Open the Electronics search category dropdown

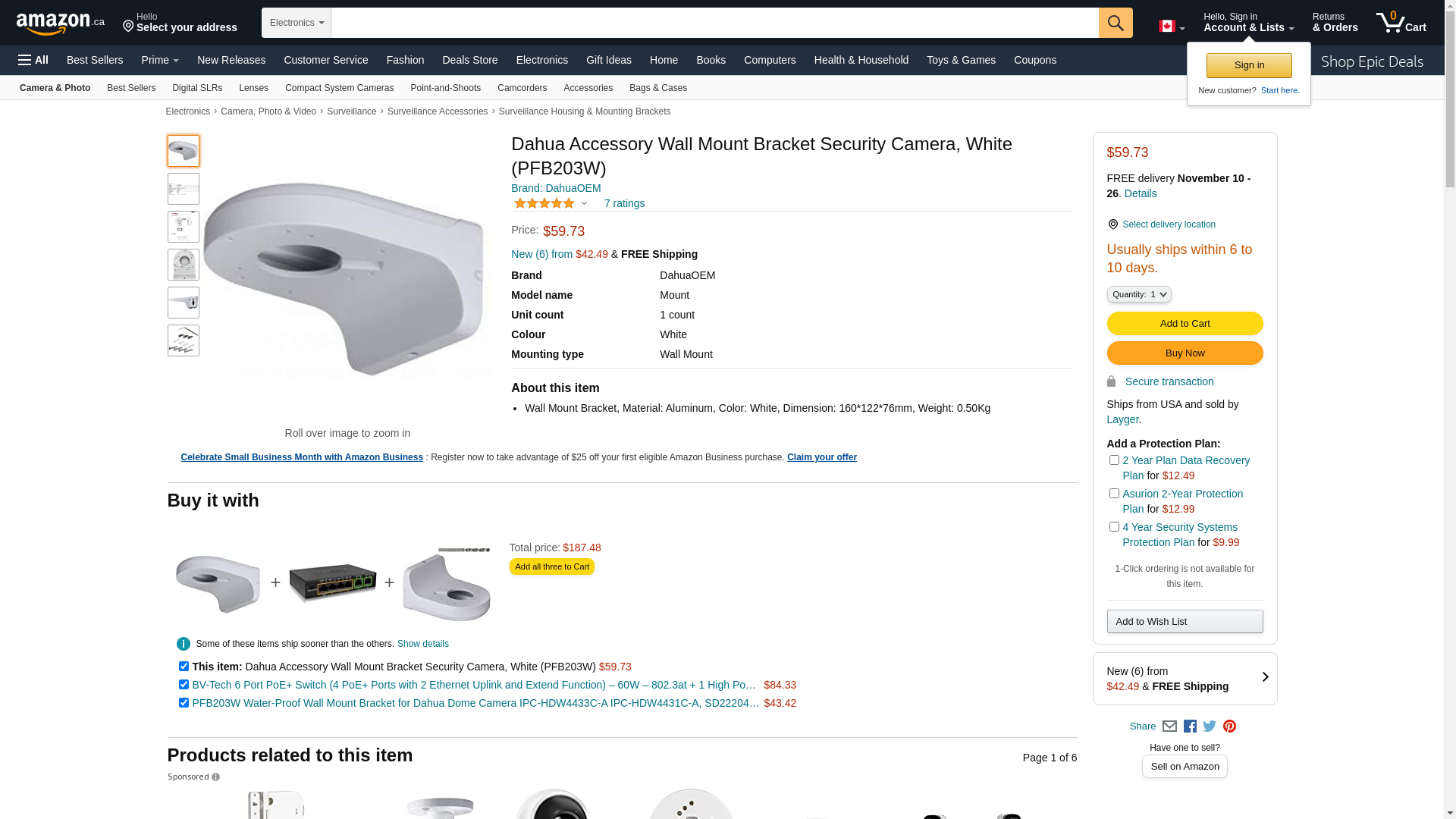click(x=297, y=23)
